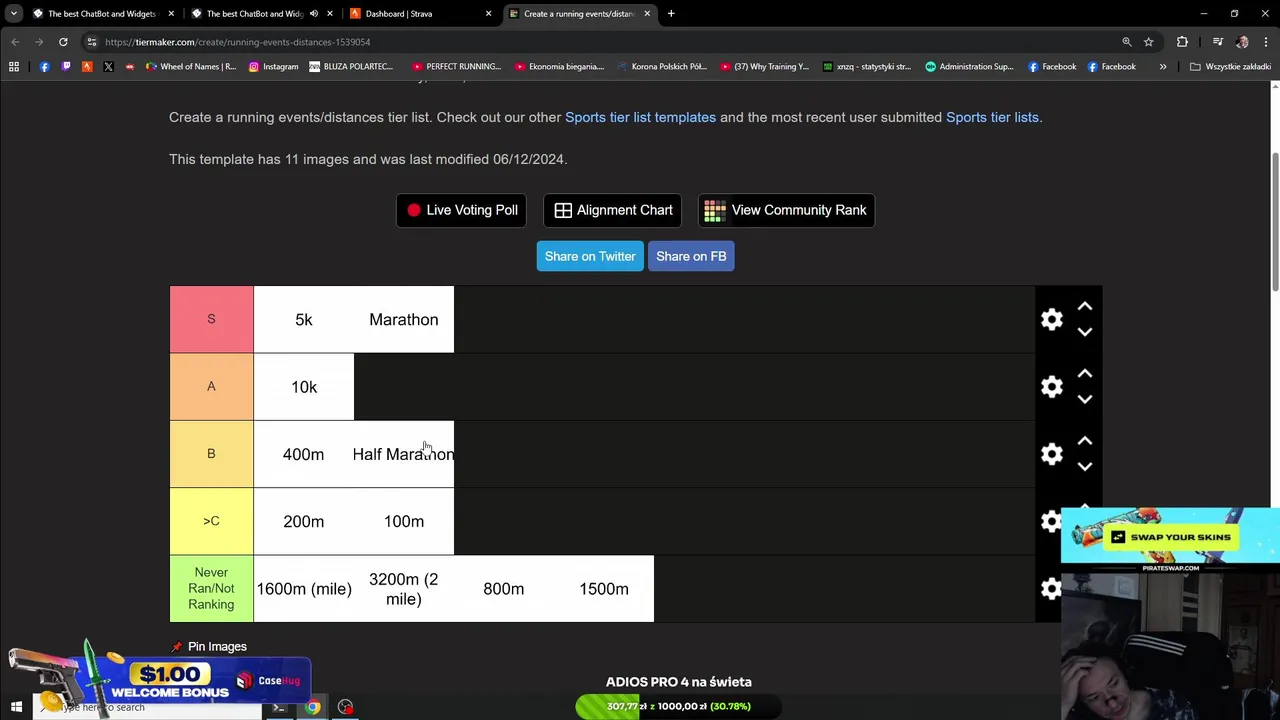Select the B tier label cell

pos(211,454)
